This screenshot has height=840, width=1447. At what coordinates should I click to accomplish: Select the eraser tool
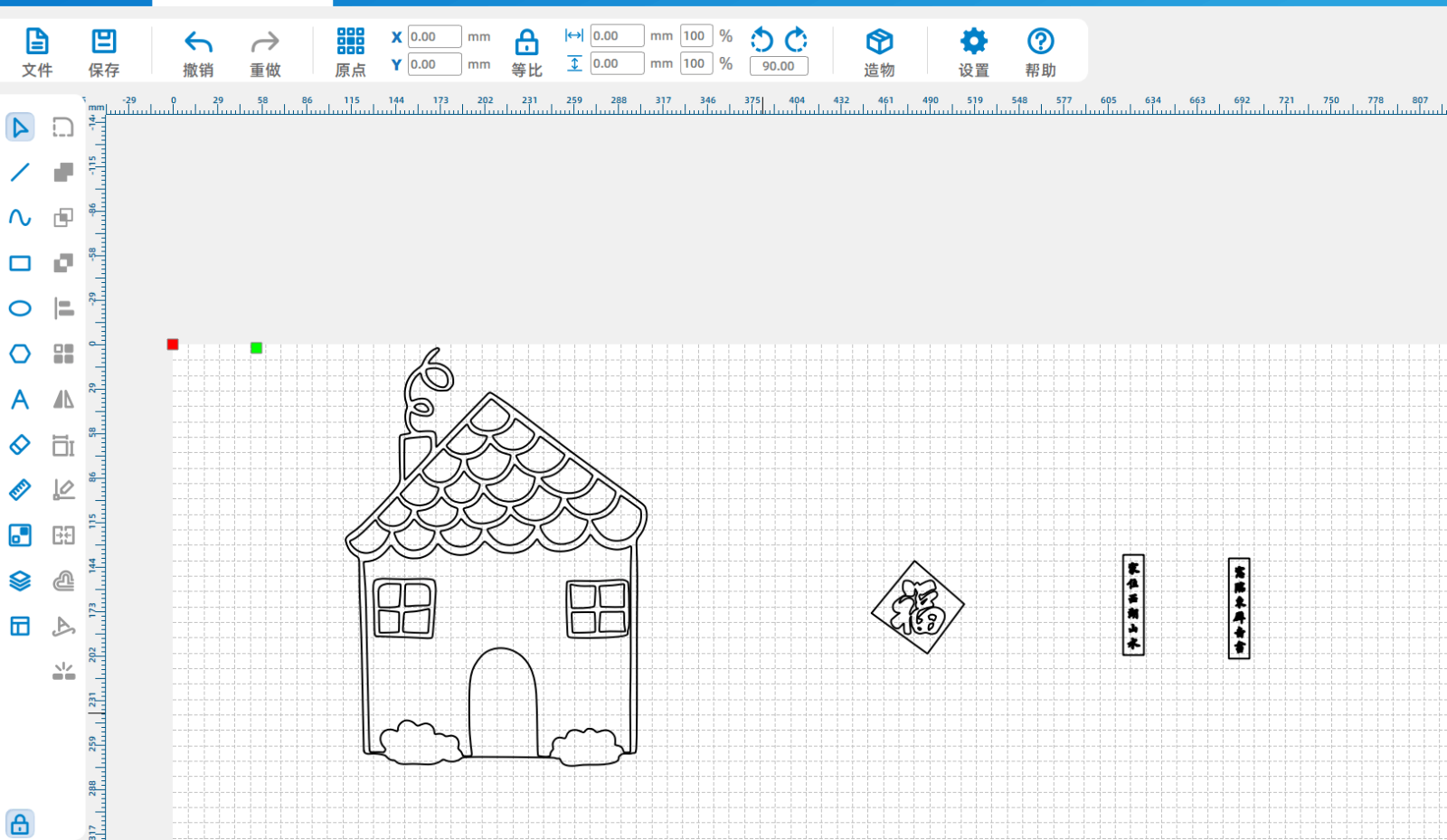(x=20, y=445)
